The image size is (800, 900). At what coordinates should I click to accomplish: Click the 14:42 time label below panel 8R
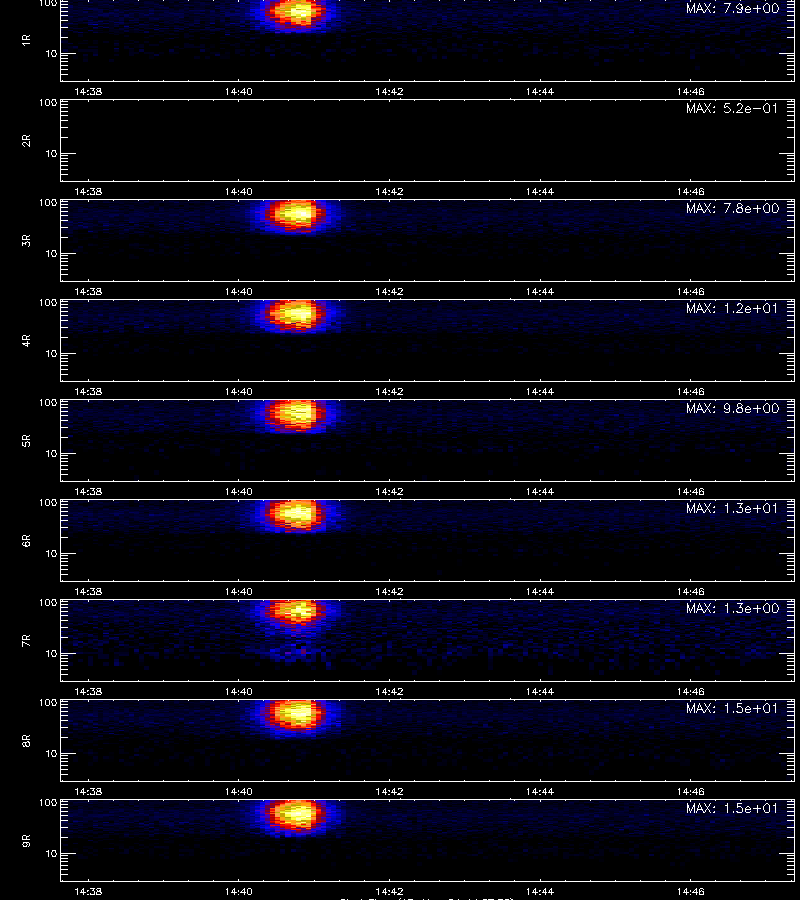click(x=390, y=791)
